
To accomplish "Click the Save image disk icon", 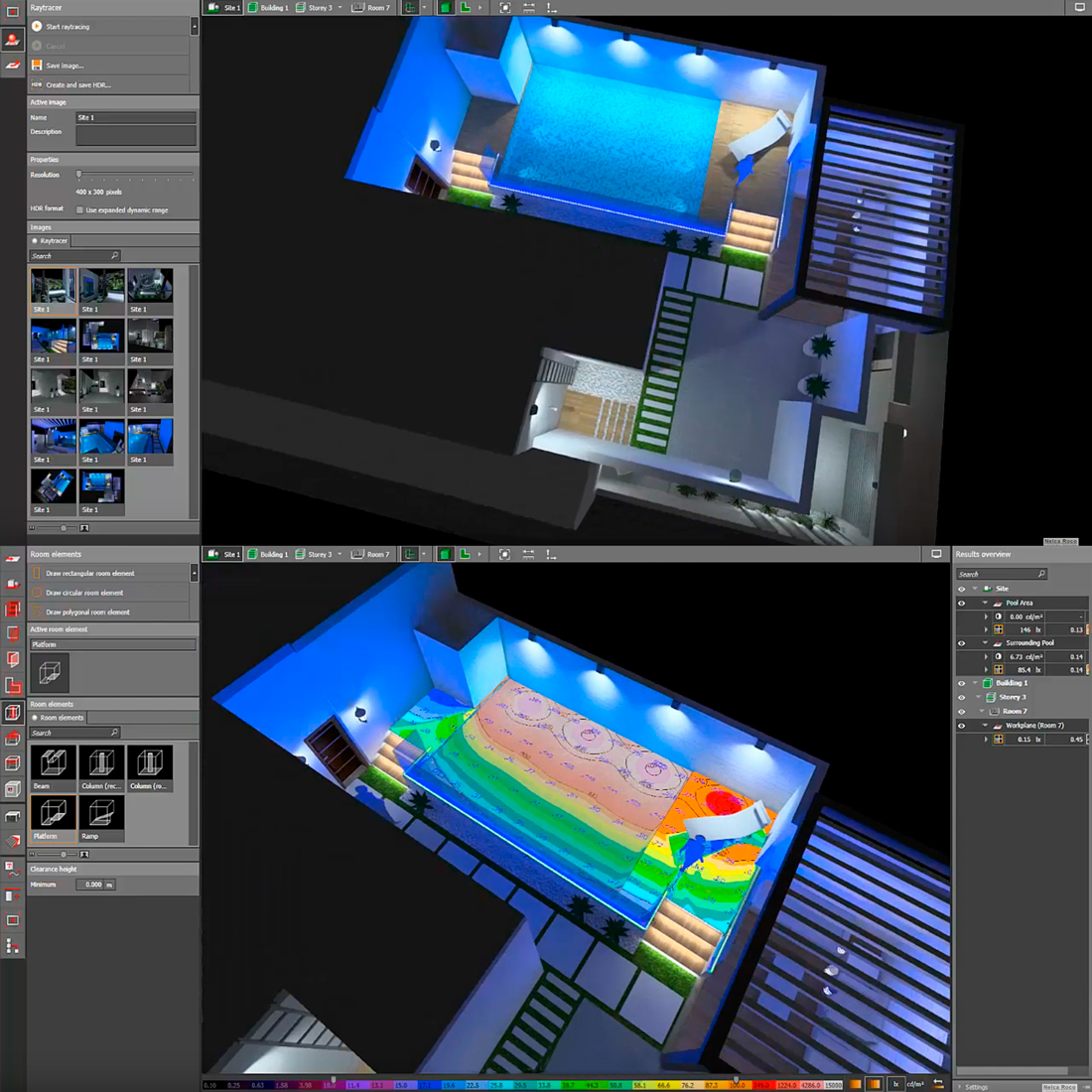I will coord(37,66).
